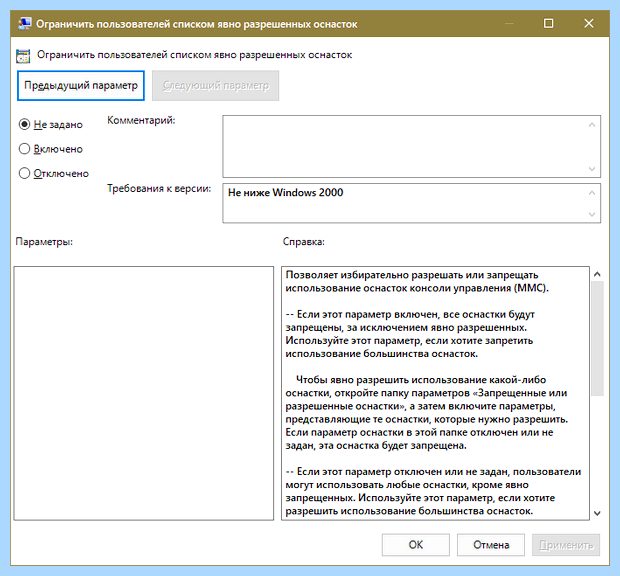The image size is (620, 576).
Task: Click the title bar application icon
Action: tap(24, 24)
